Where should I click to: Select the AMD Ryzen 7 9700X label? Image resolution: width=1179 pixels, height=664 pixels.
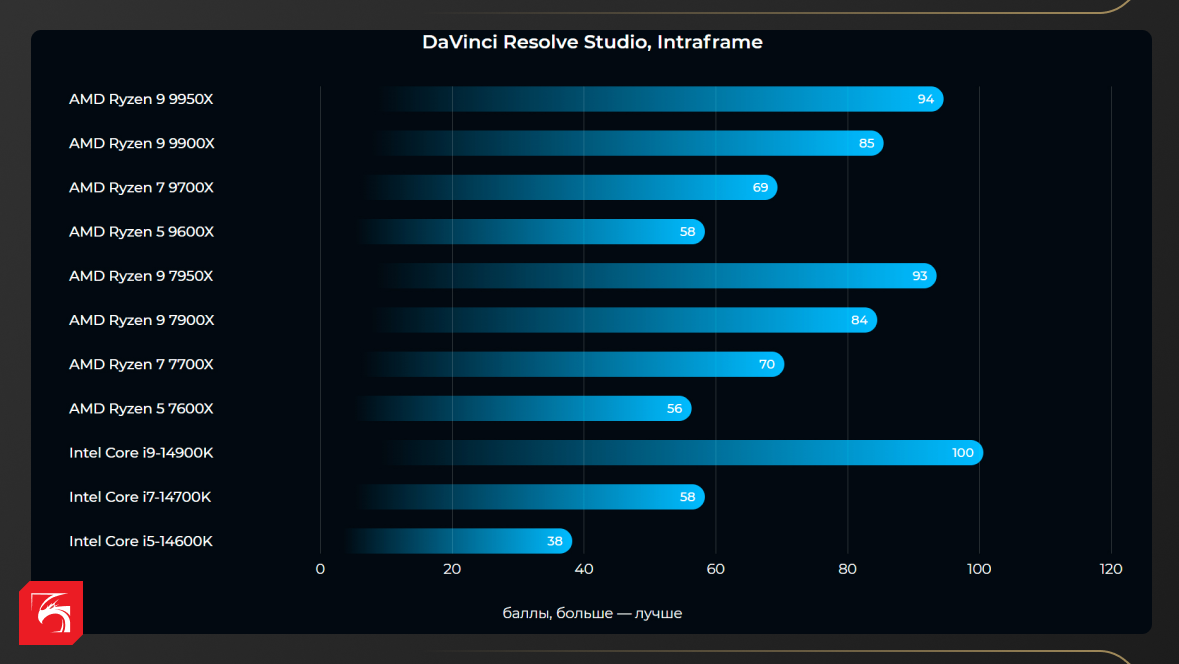pyautogui.click(x=141, y=187)
